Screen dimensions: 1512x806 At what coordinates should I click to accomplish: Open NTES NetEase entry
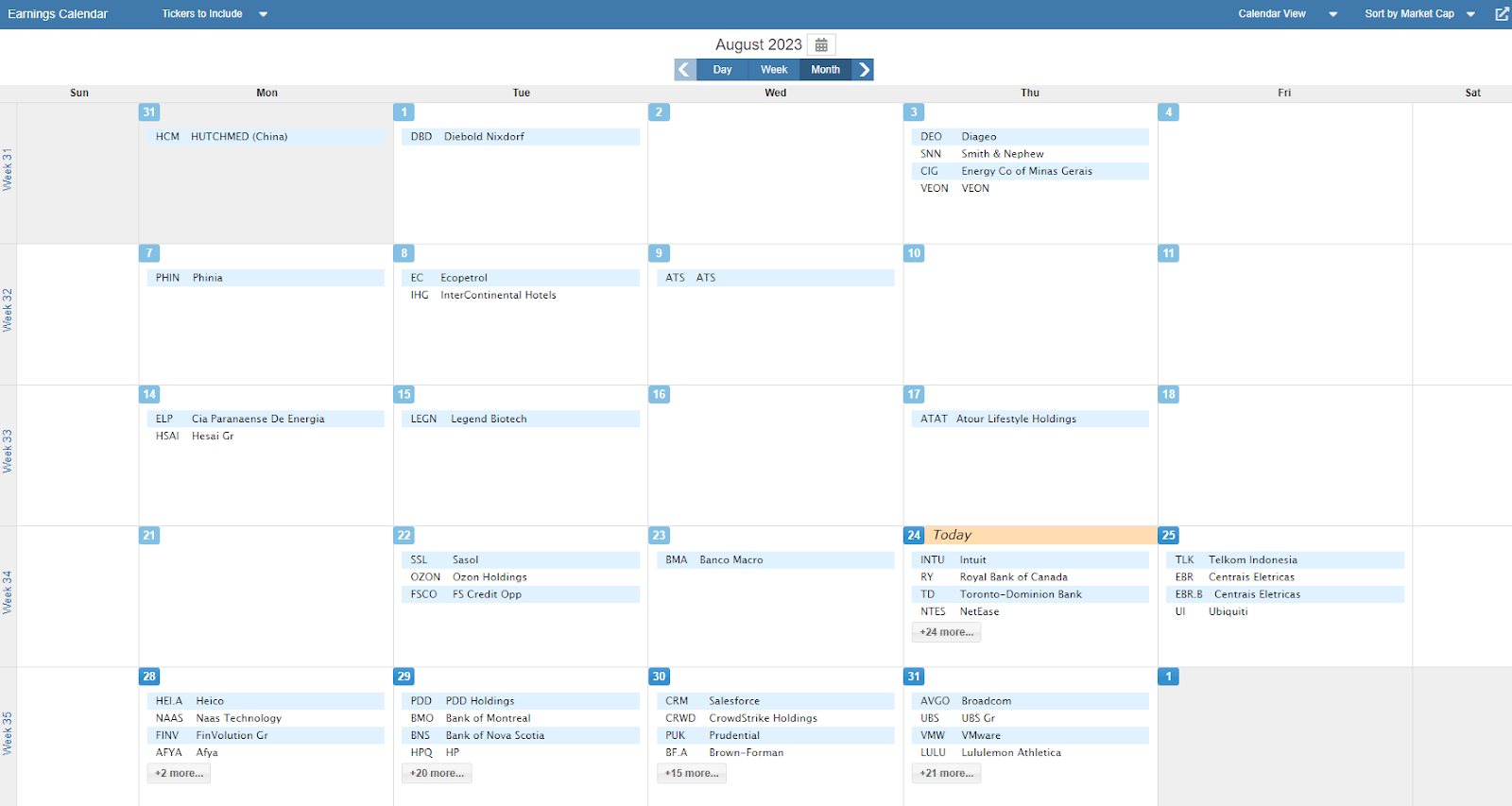pyautogui.click(x=1030, y=611)
